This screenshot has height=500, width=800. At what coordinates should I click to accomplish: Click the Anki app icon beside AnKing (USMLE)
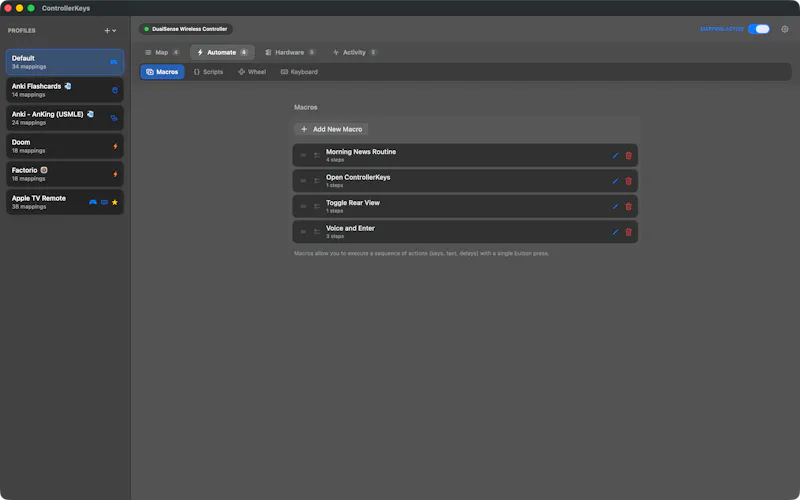click(90, 114)
